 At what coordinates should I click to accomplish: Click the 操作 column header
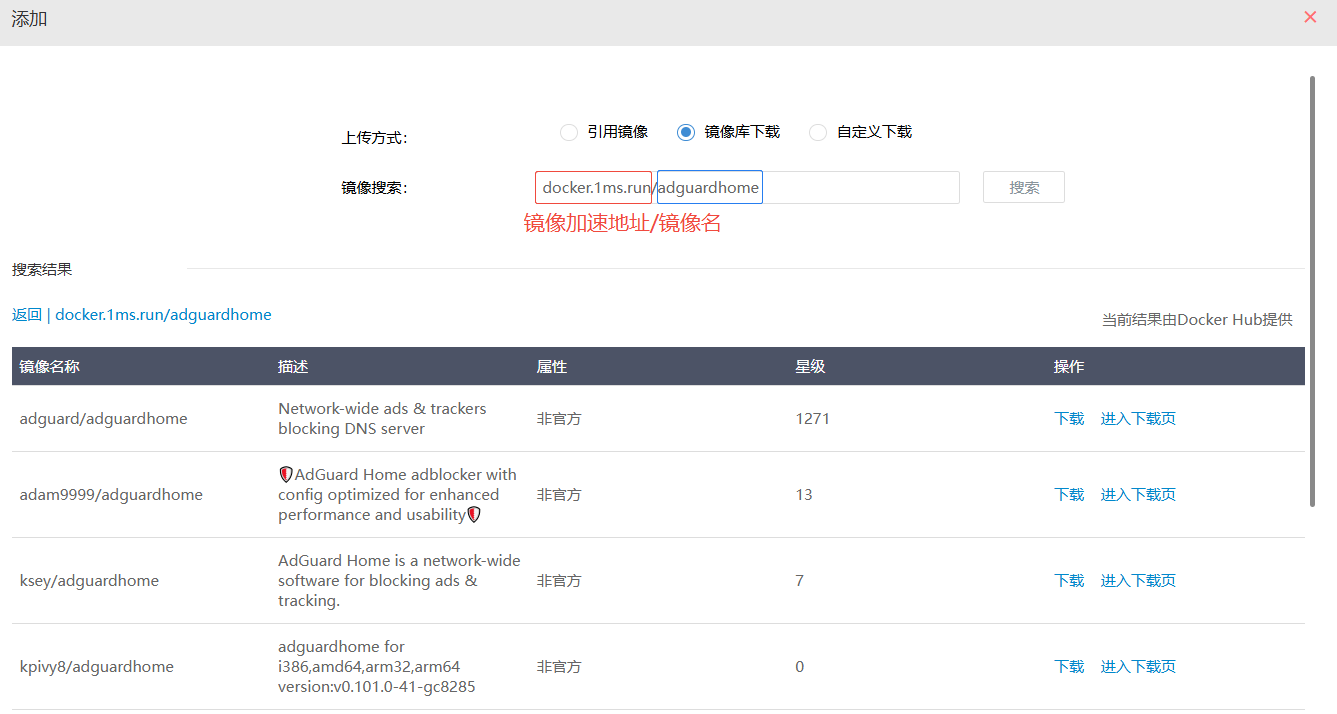tap(1069, 366)
